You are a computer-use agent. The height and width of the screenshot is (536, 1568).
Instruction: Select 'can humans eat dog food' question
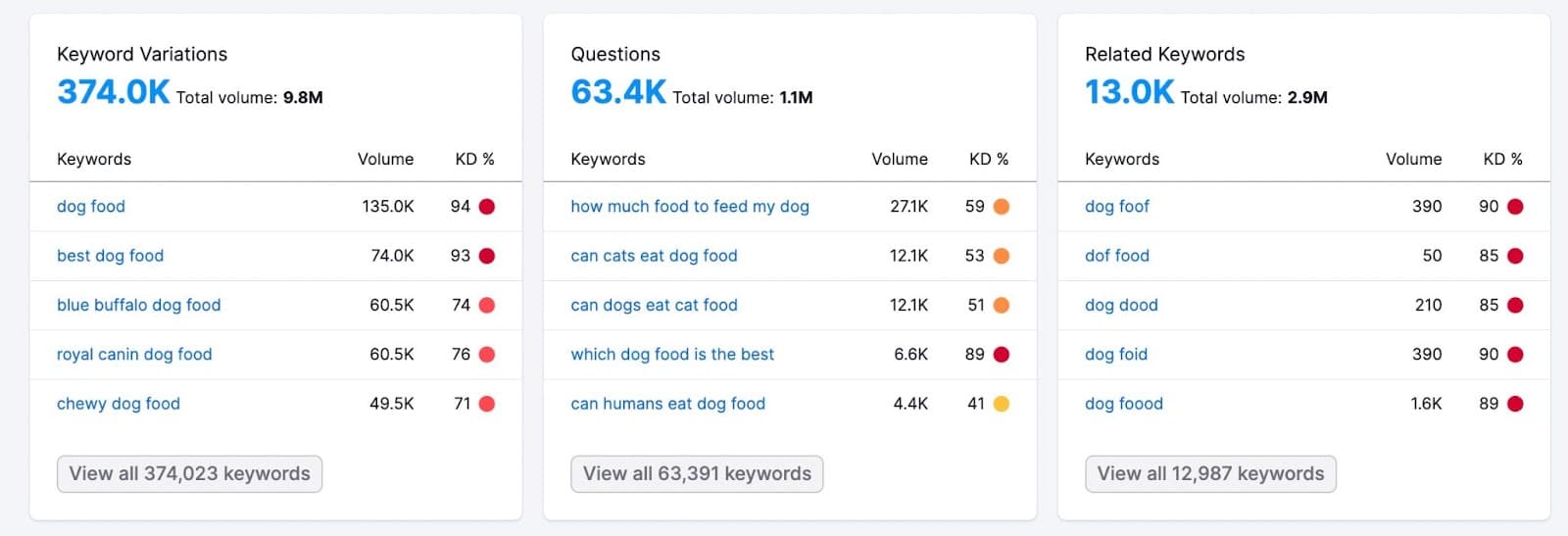click(667, 404)
